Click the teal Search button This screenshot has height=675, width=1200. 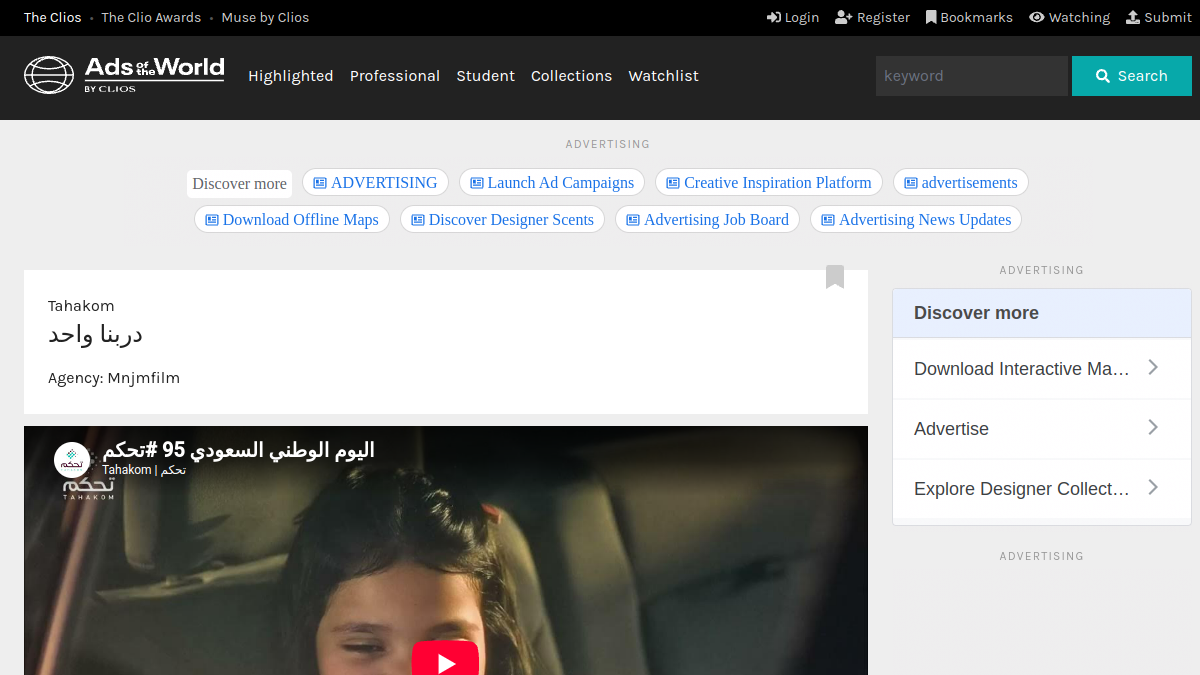click(1132, 76)
